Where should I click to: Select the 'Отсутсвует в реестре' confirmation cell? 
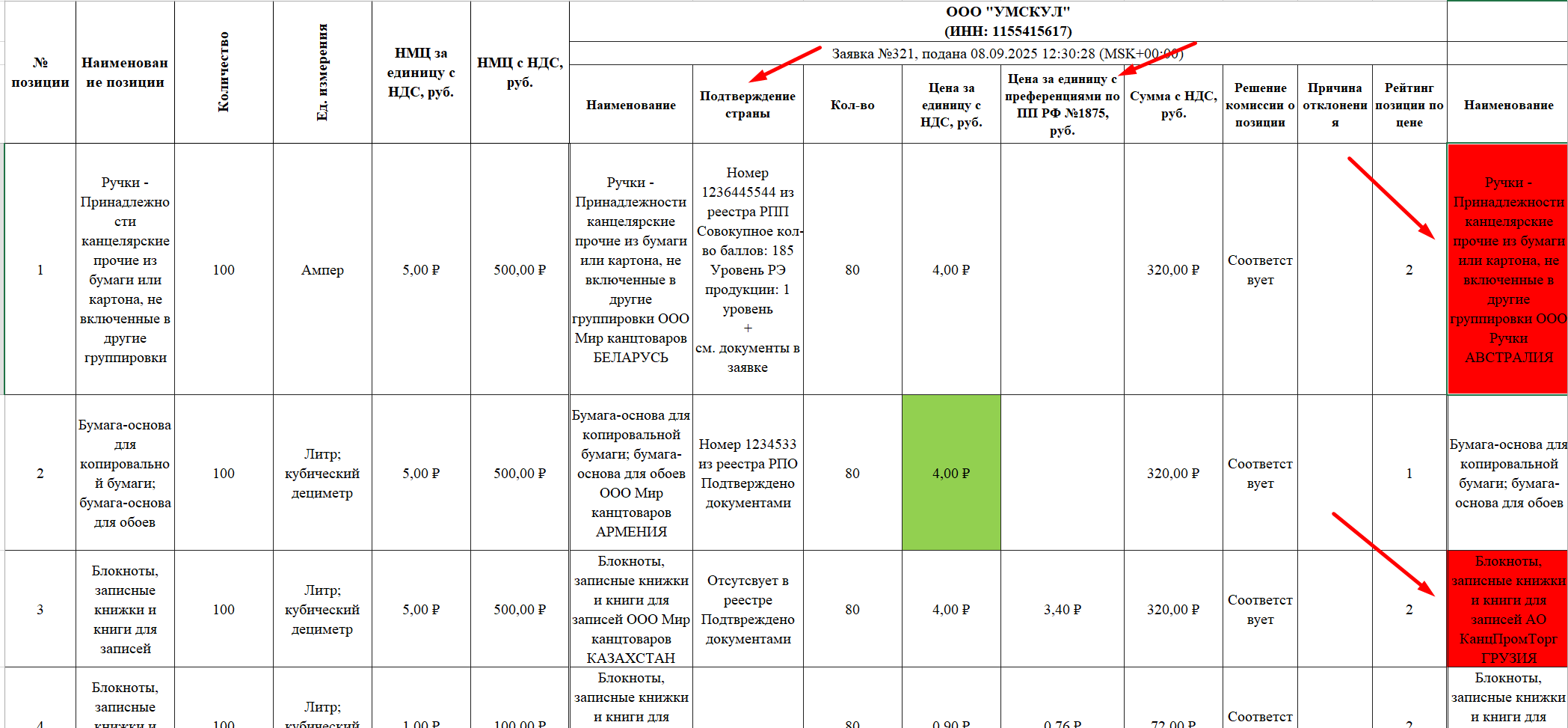(748, 609)
